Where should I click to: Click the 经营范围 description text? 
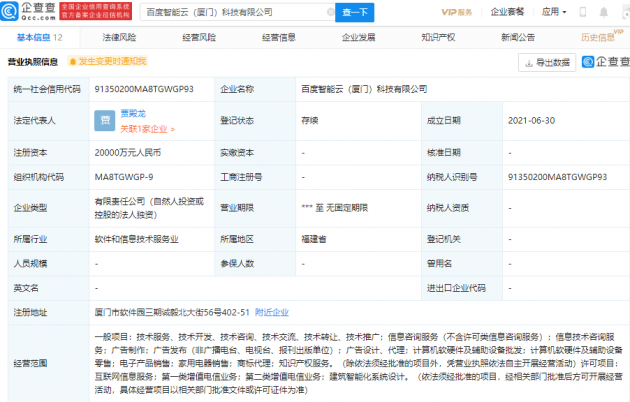pyautogui.click(x=358, y=363)
